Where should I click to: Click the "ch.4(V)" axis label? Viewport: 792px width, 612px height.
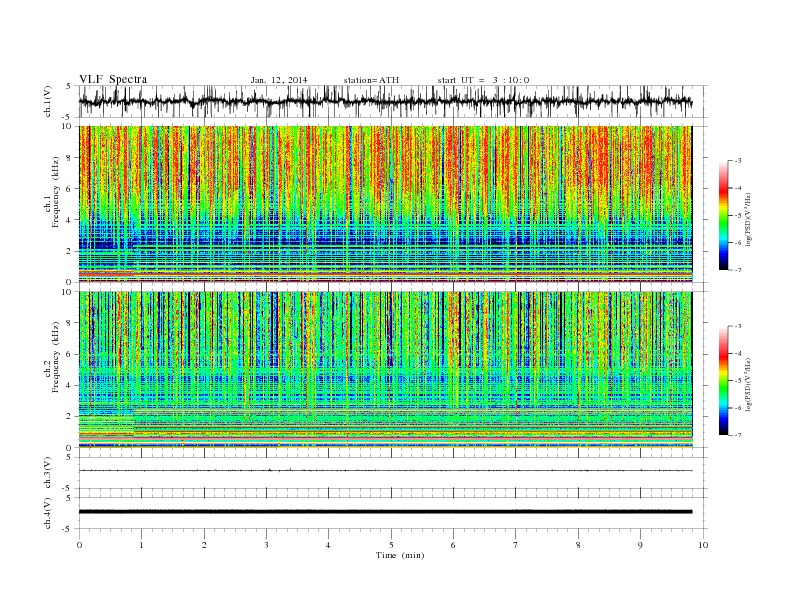click(48, 513)
